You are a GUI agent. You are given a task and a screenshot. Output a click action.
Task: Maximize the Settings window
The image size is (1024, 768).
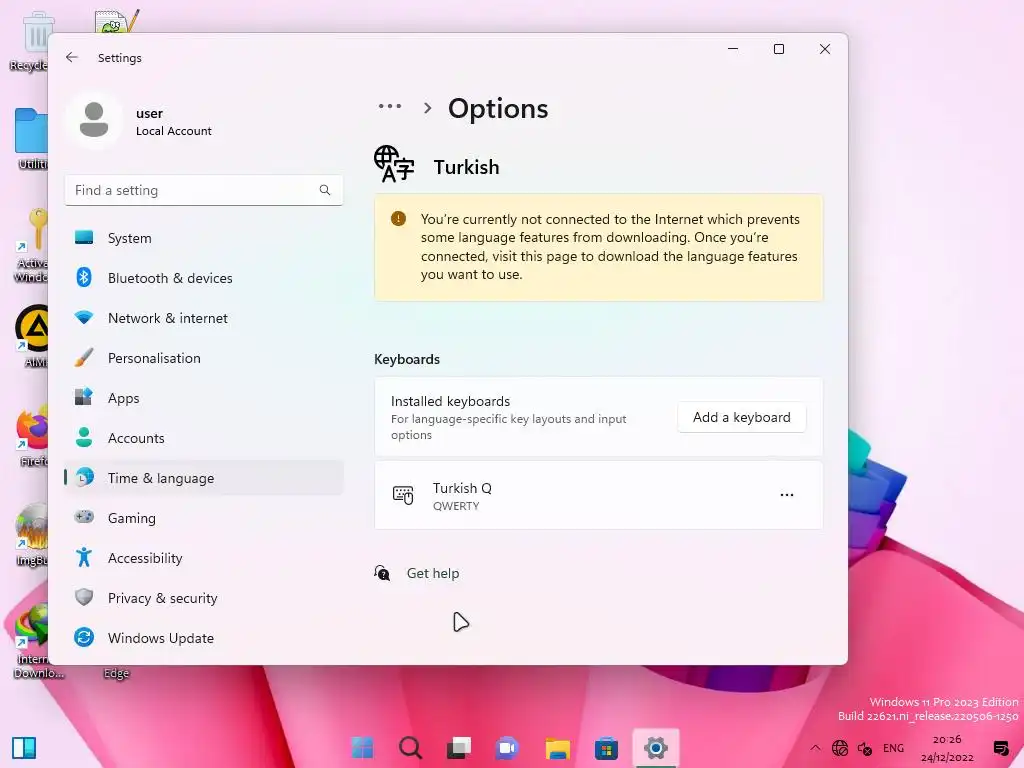pyautogui.click(x=778, y=49)
